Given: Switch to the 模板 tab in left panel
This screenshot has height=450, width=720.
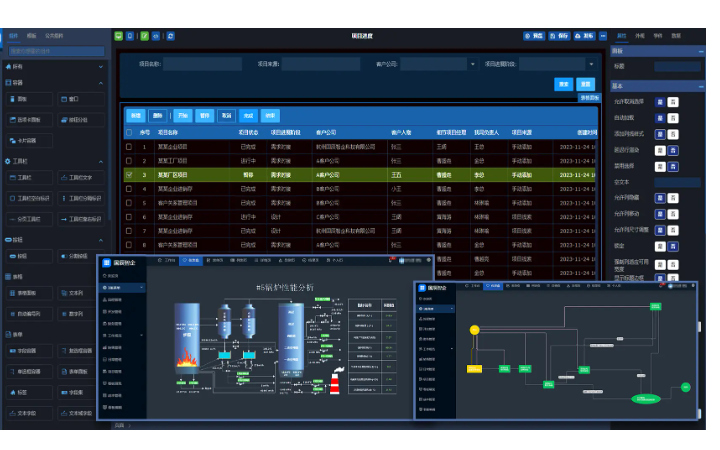Looking at the screenshot, I should [x=31, y=36].
